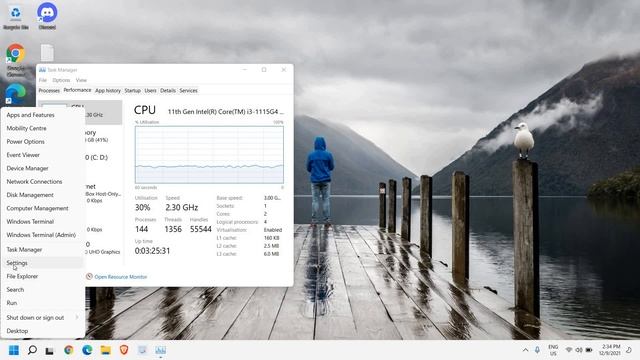This screenshot has width=640, height=360.
Task: Open the Recycle Bin desktop icon
Action: pyautogui.click(x=16, y=17)
